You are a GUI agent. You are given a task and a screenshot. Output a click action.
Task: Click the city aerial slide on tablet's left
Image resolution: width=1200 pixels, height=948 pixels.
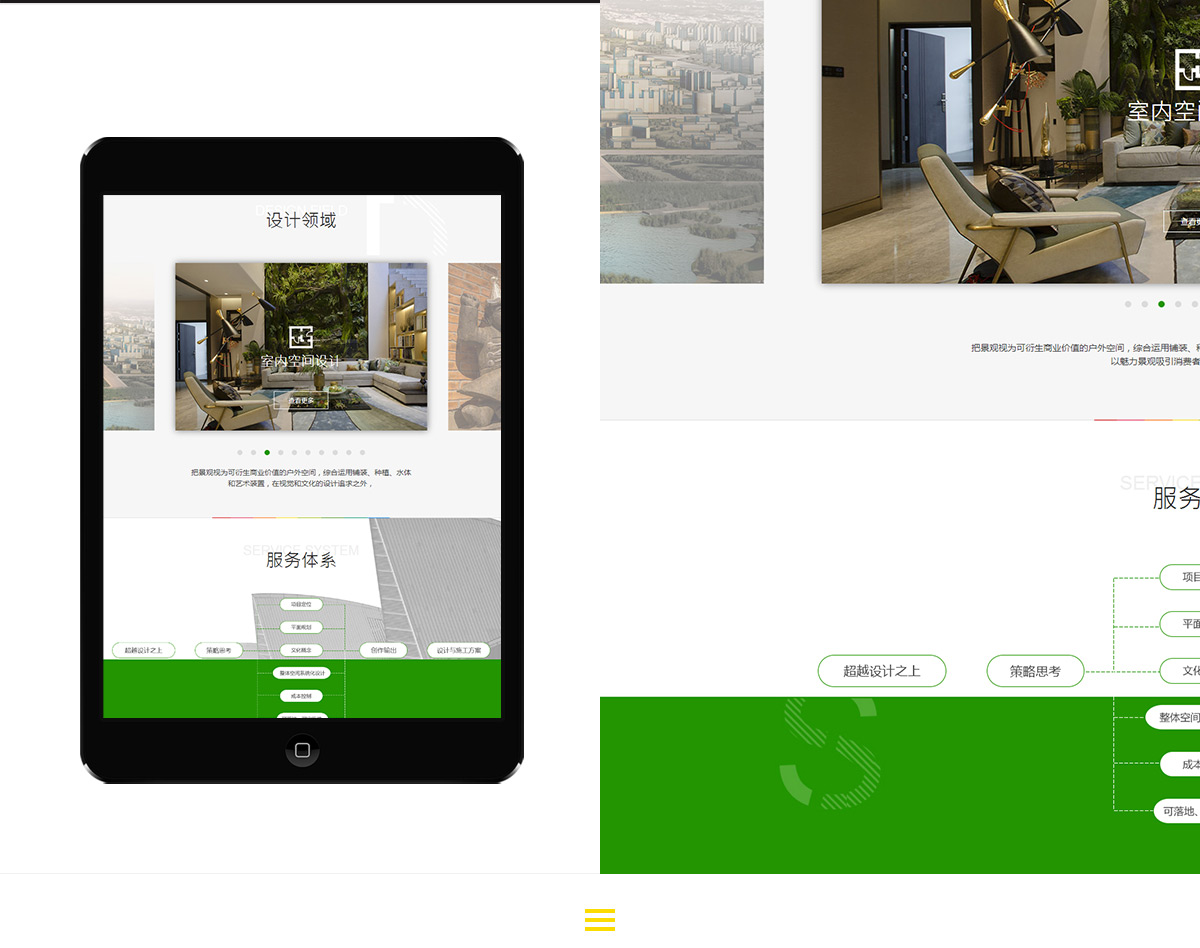click(129, 347)
